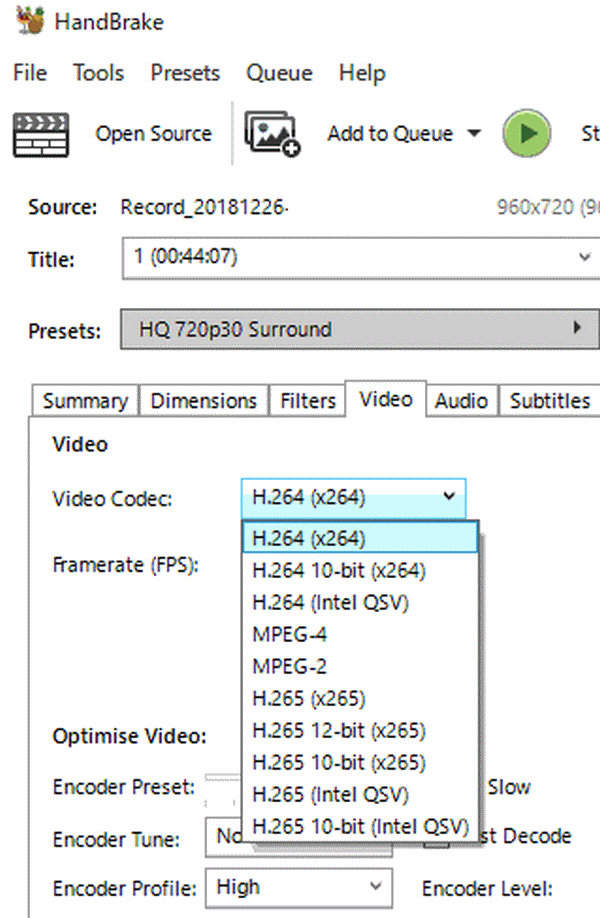Viewport: 600px width, 918px height.
Task: Click the Add to Queue image icon
Action: [x=273, y=134]
